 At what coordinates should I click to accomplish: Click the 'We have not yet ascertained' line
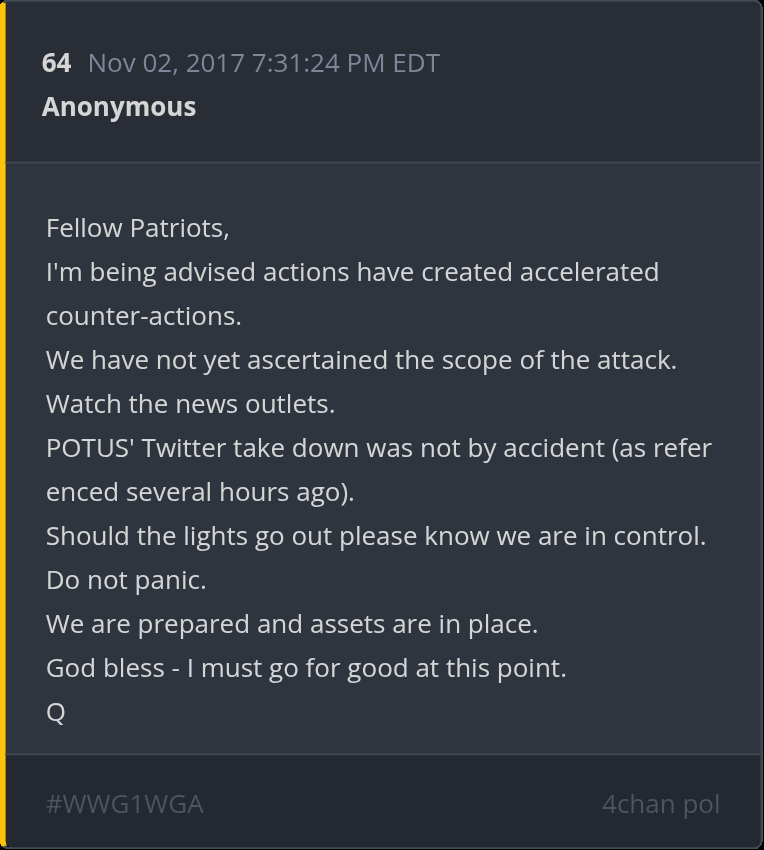click(361, 360)
